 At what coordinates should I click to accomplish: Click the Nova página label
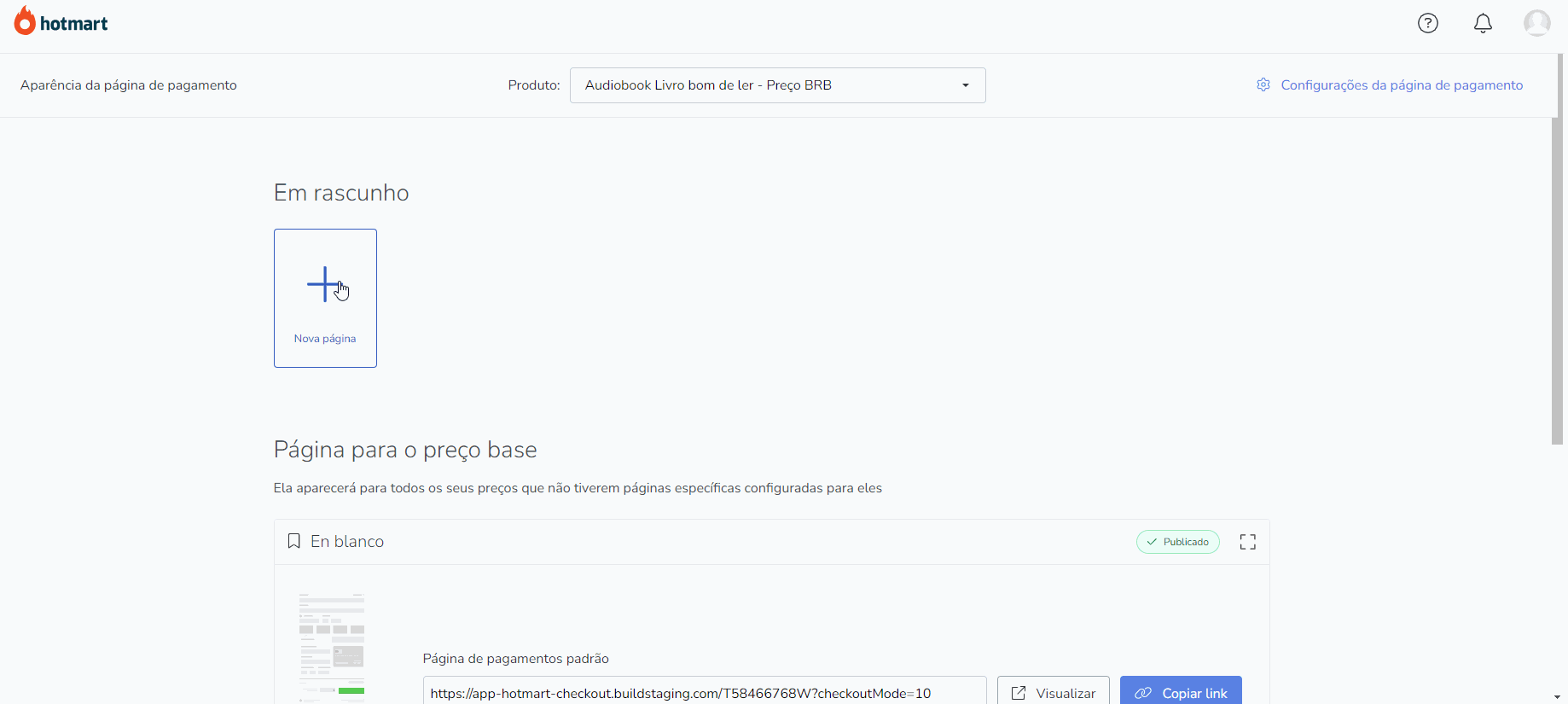pyautogui.click(x=325, y=339)
